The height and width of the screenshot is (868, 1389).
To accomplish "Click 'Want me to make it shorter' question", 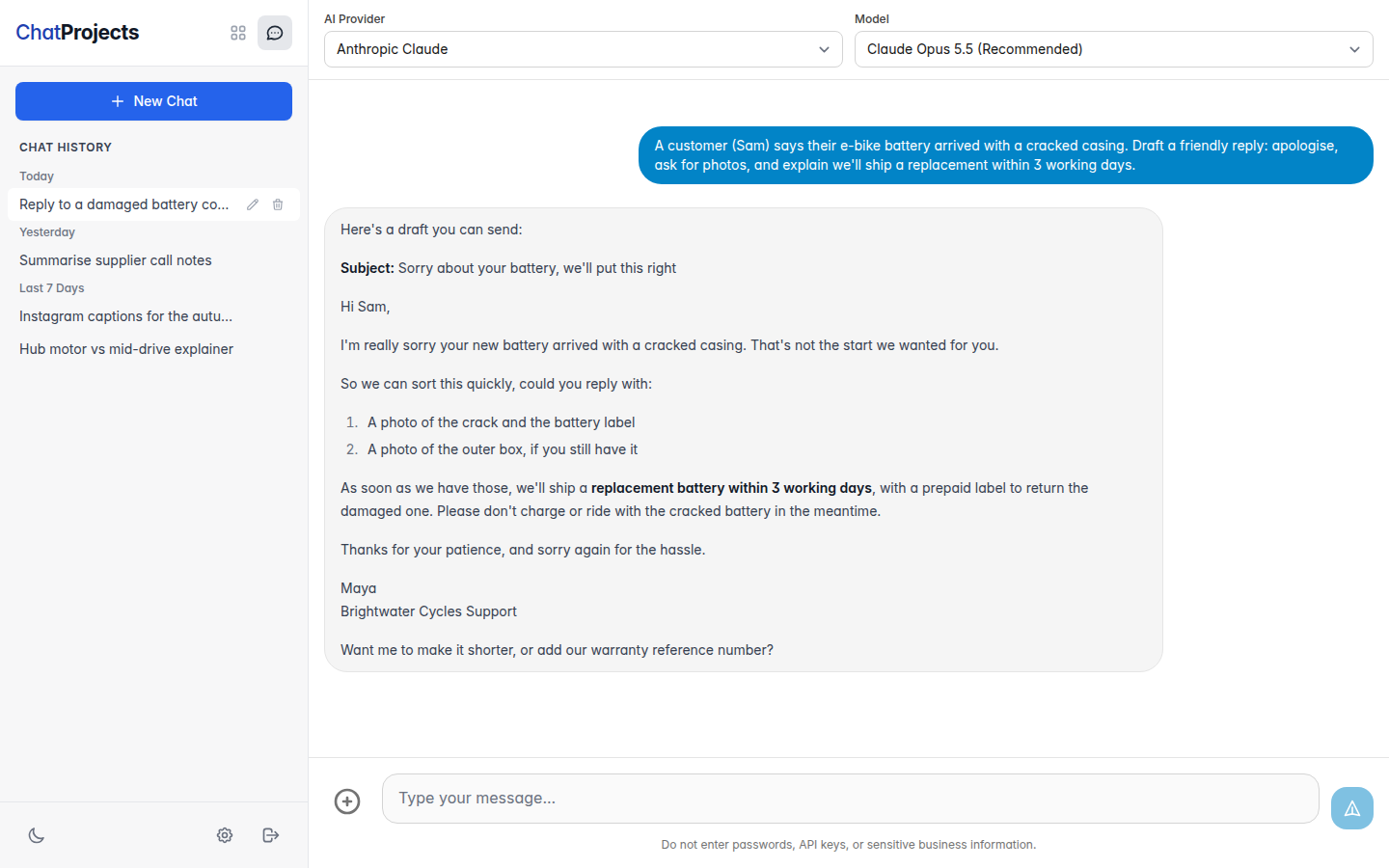I will pyautogui.click(x=557, y=650).
